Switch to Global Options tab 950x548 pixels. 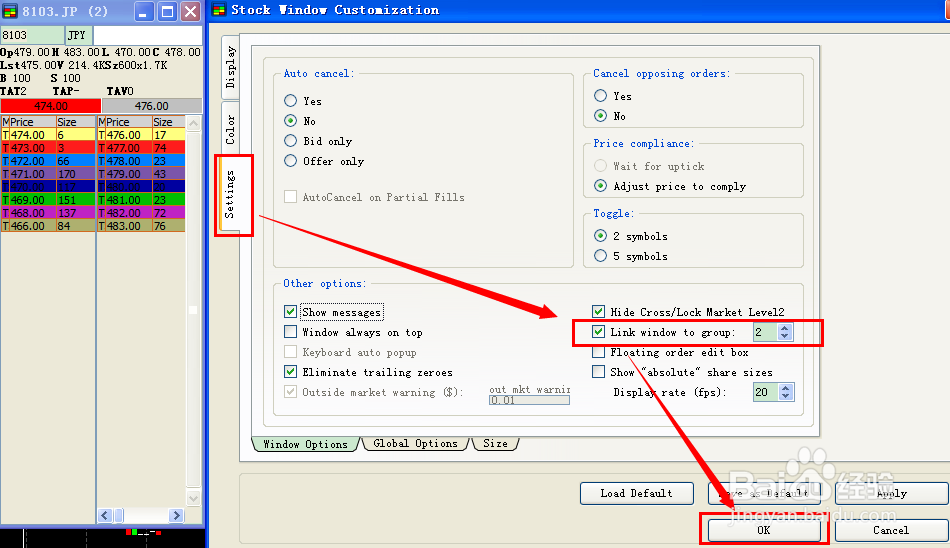pos(416,444)
